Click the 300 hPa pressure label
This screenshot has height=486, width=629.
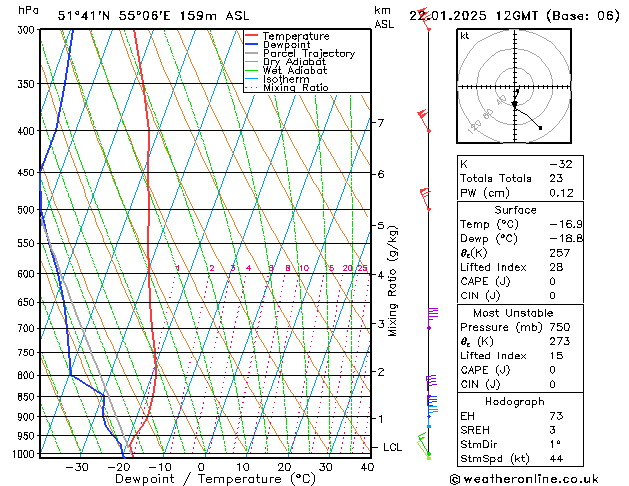tap(28, 30)
